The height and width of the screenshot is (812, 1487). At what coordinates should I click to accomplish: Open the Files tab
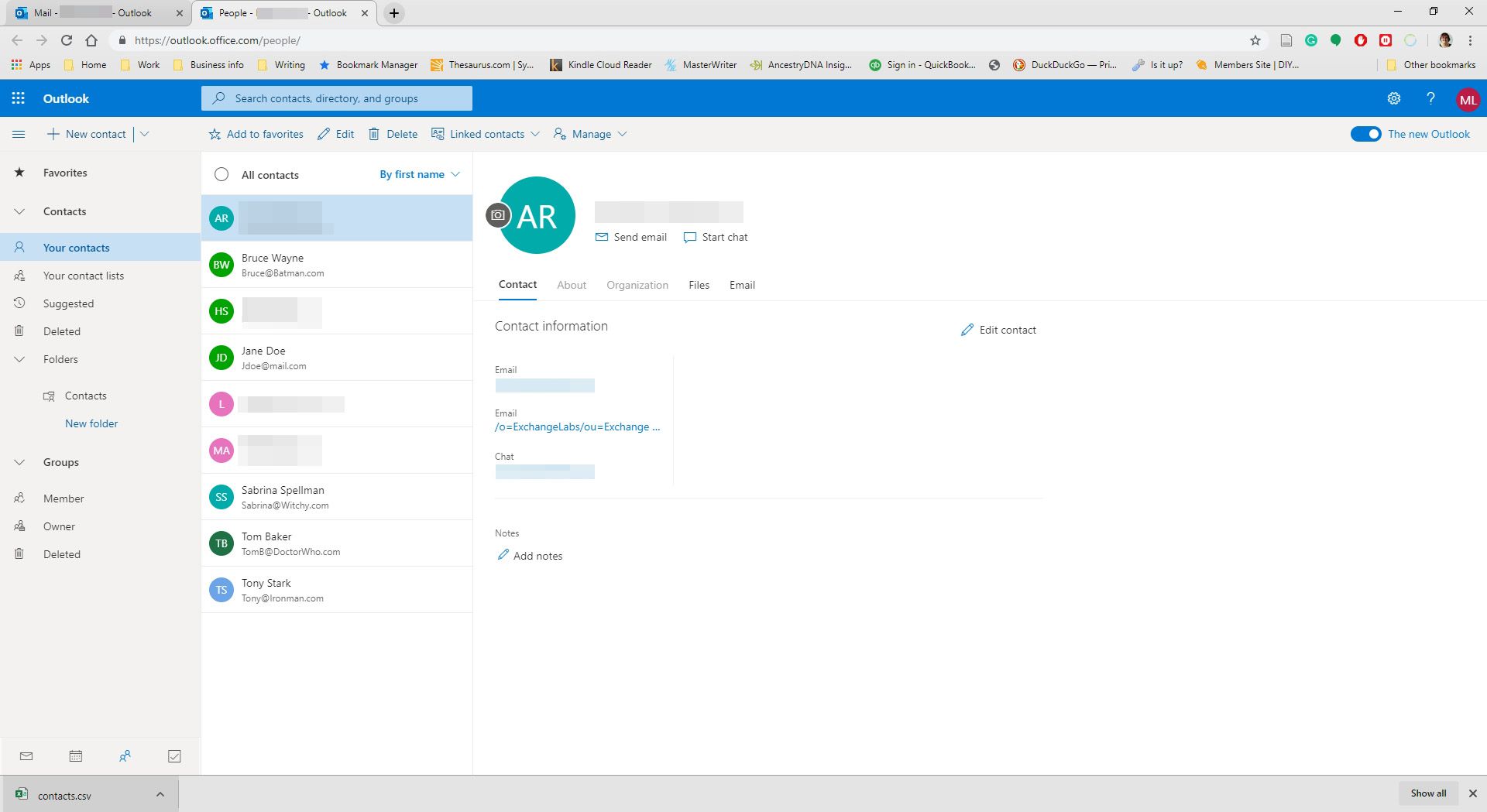click(x=699, y=285)
